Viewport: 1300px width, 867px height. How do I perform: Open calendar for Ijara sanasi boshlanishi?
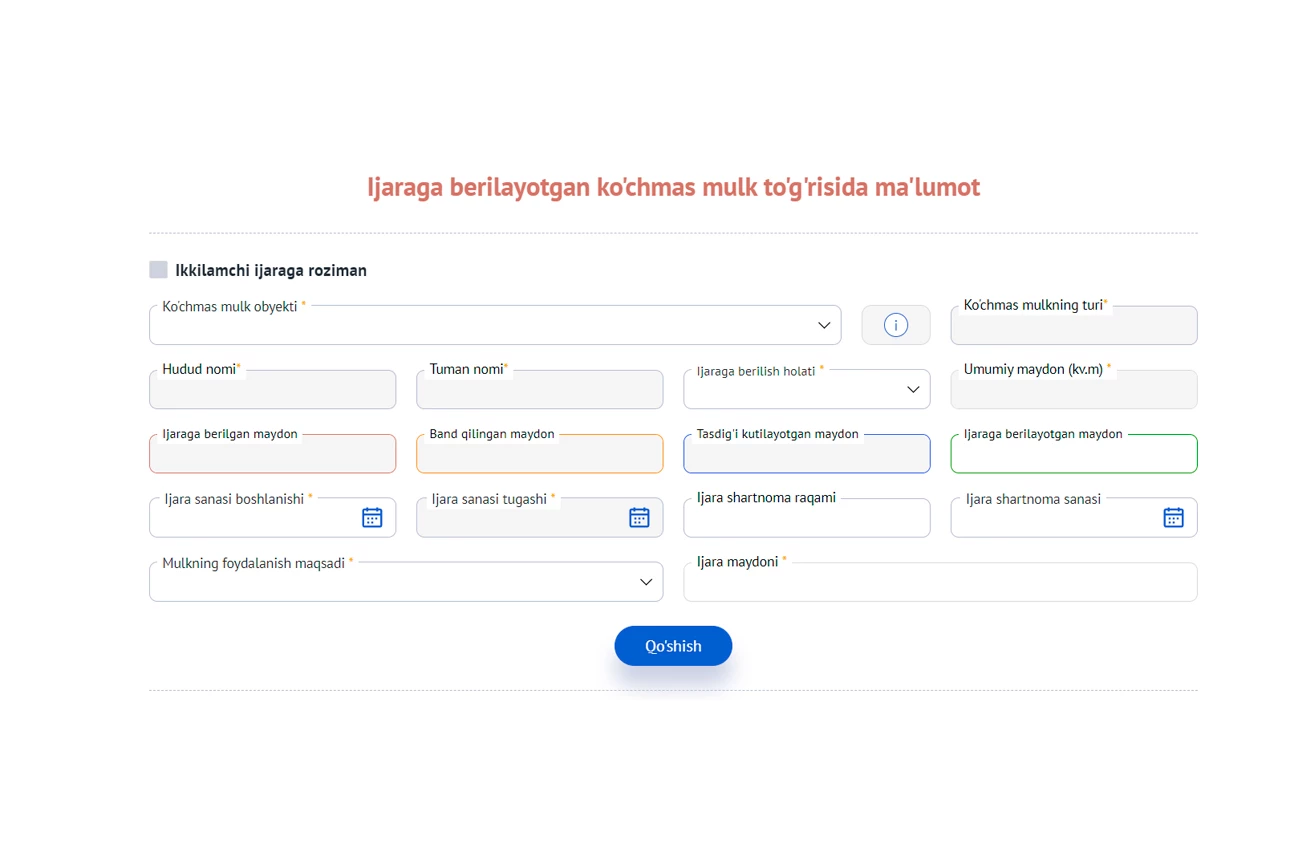pos(372,517)
